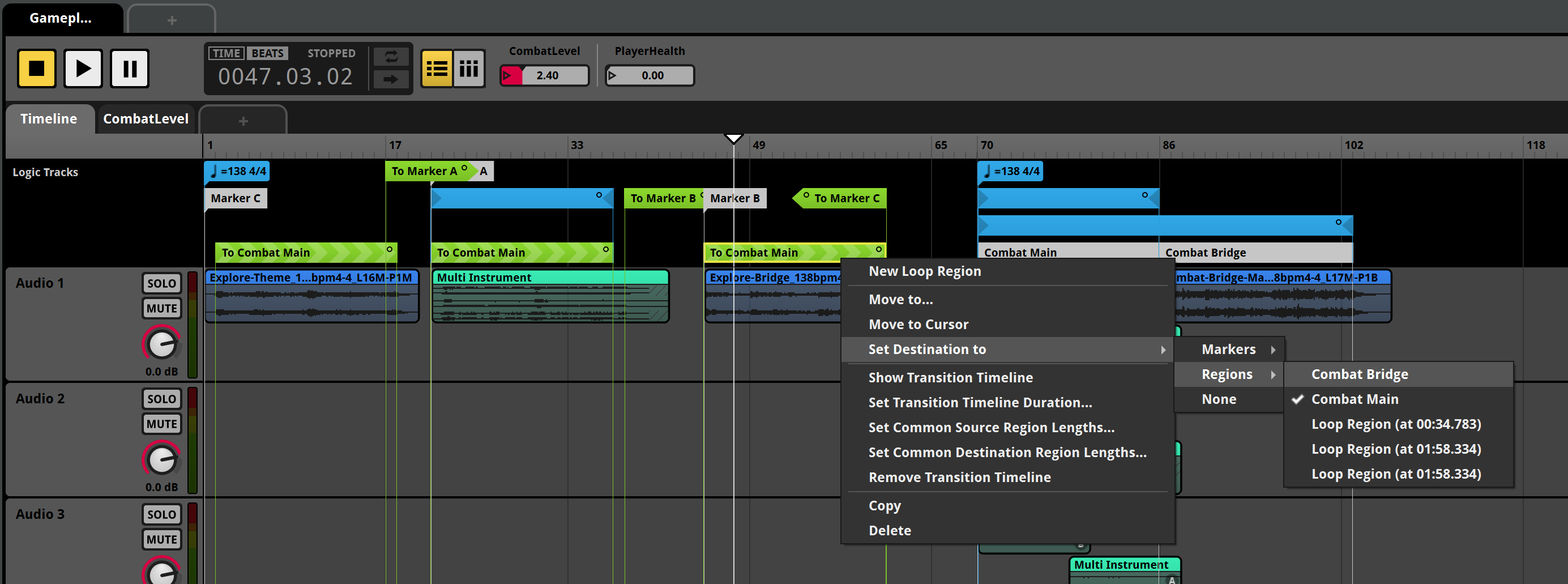Select Show Transition Timeline
Screen dimensions: 1568x584
(1007, 378)
